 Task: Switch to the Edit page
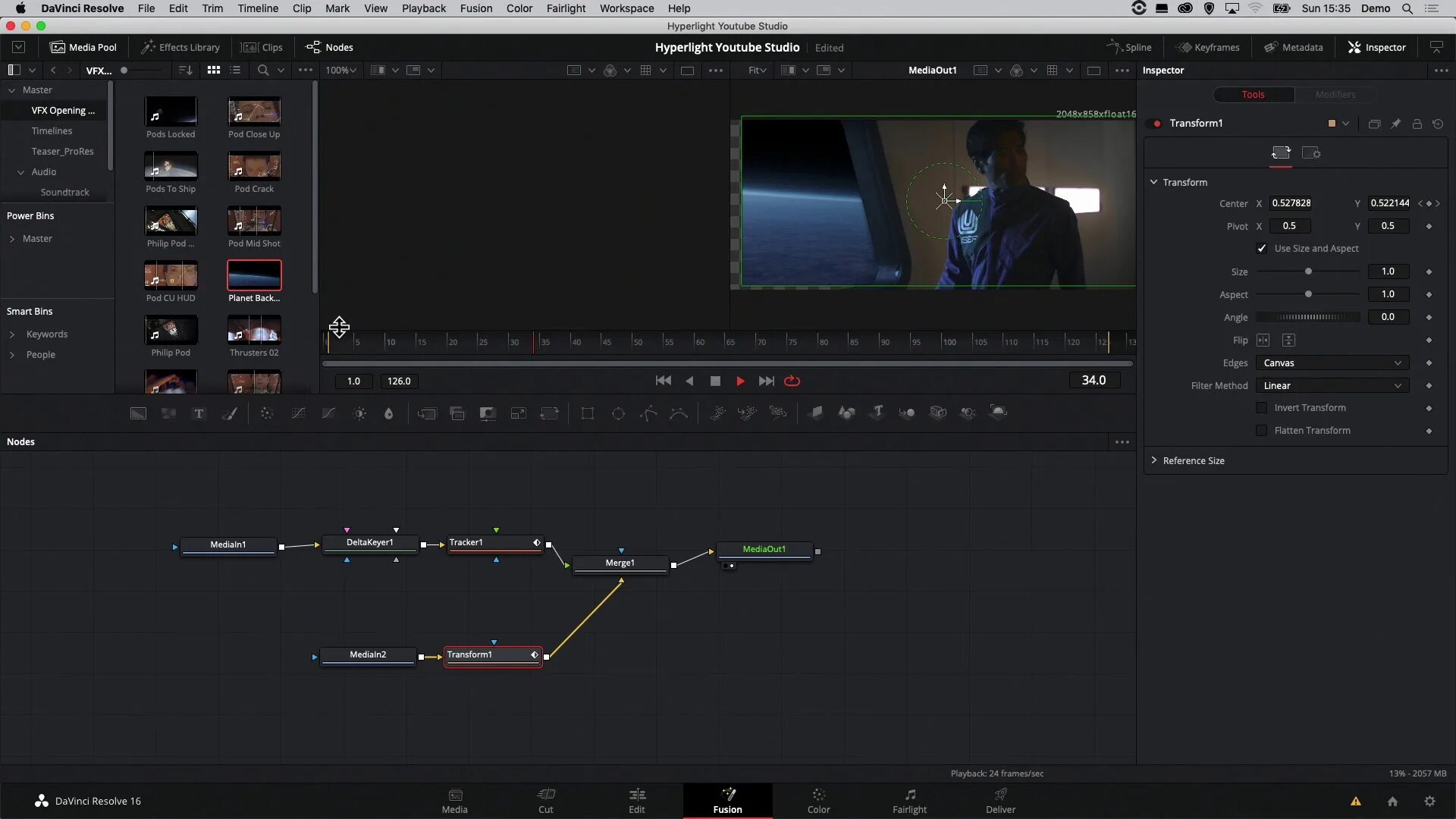(x=637, y=801)
